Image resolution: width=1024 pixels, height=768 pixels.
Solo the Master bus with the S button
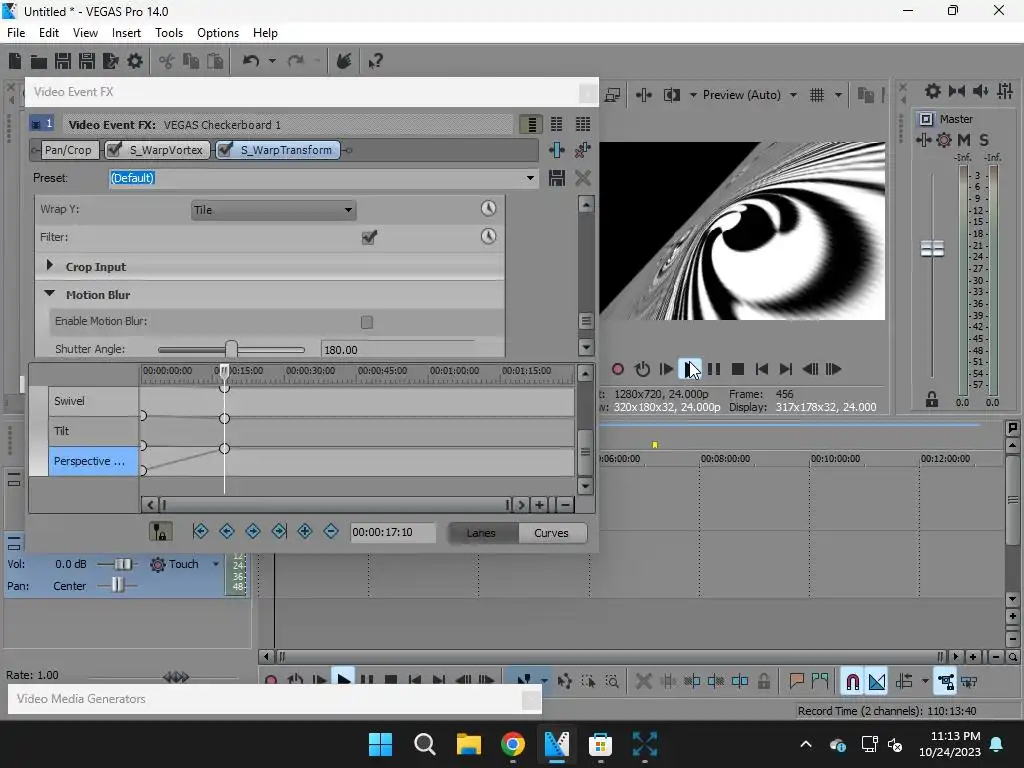click(984, 140)
